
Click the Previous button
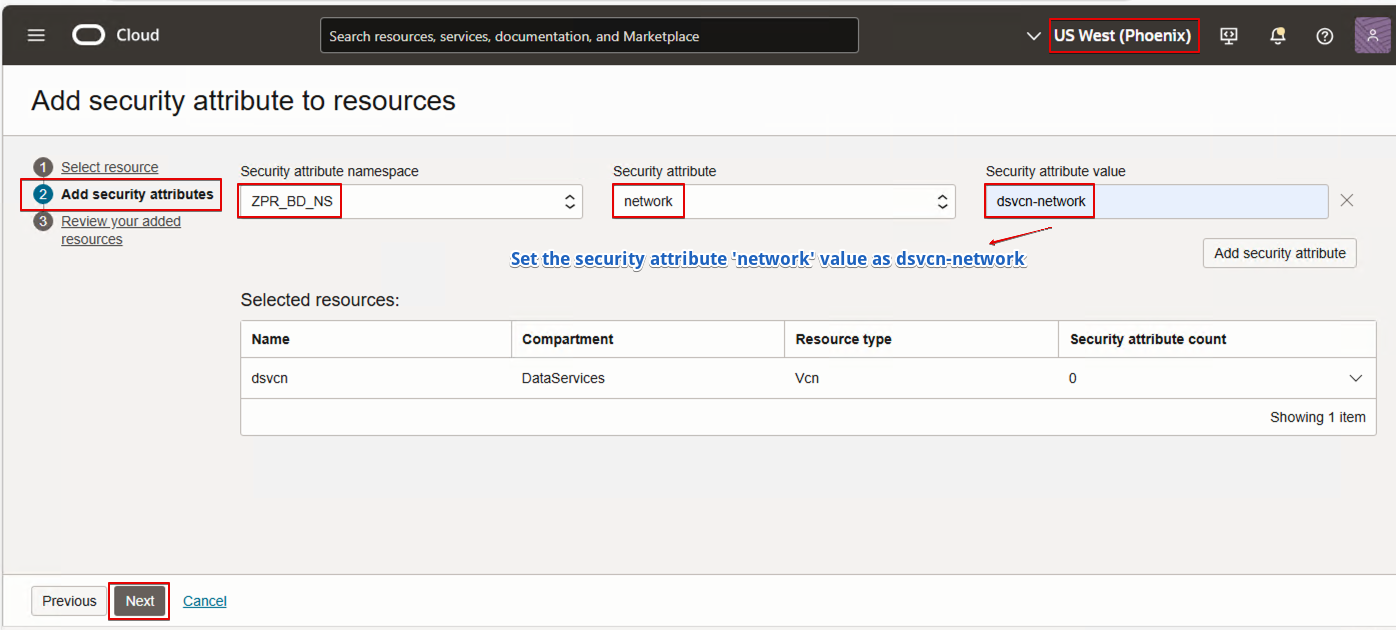click(69, 601)
